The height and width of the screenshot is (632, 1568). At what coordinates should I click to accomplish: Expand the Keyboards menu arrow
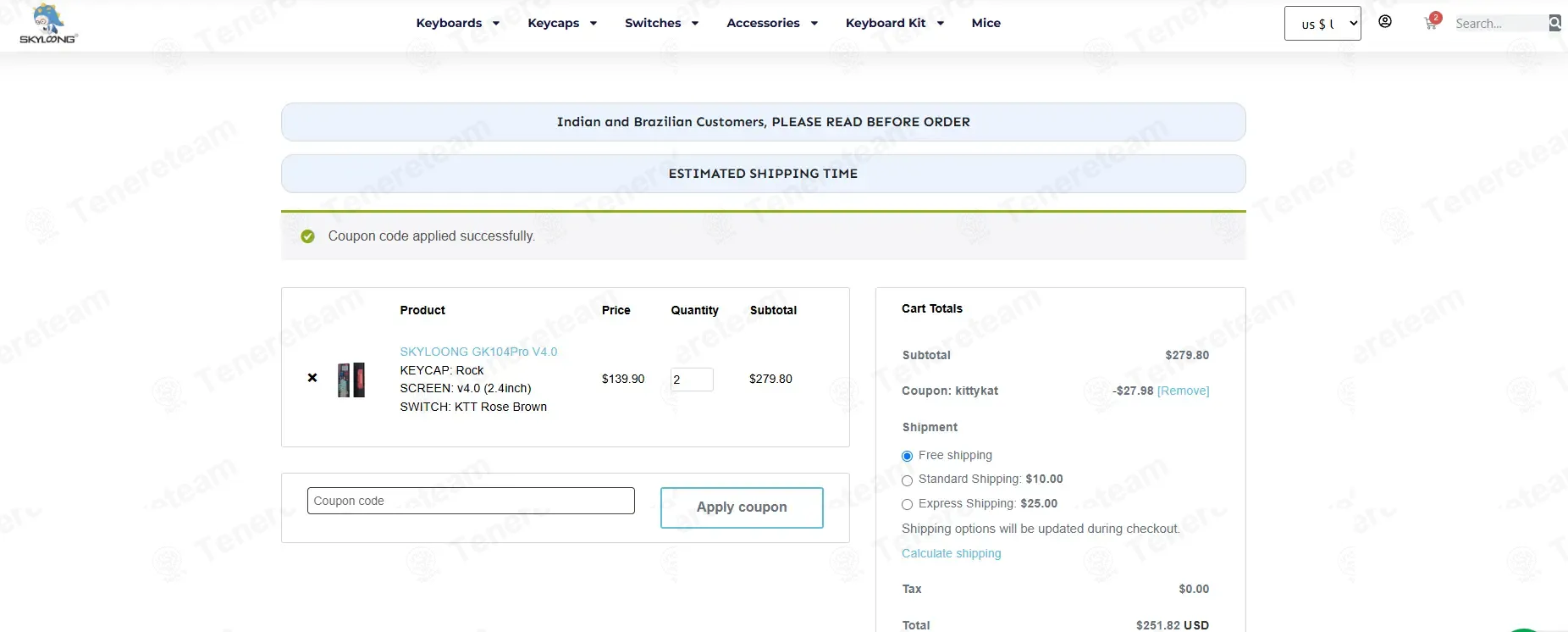pyautogui.click(x=496, y=24)
